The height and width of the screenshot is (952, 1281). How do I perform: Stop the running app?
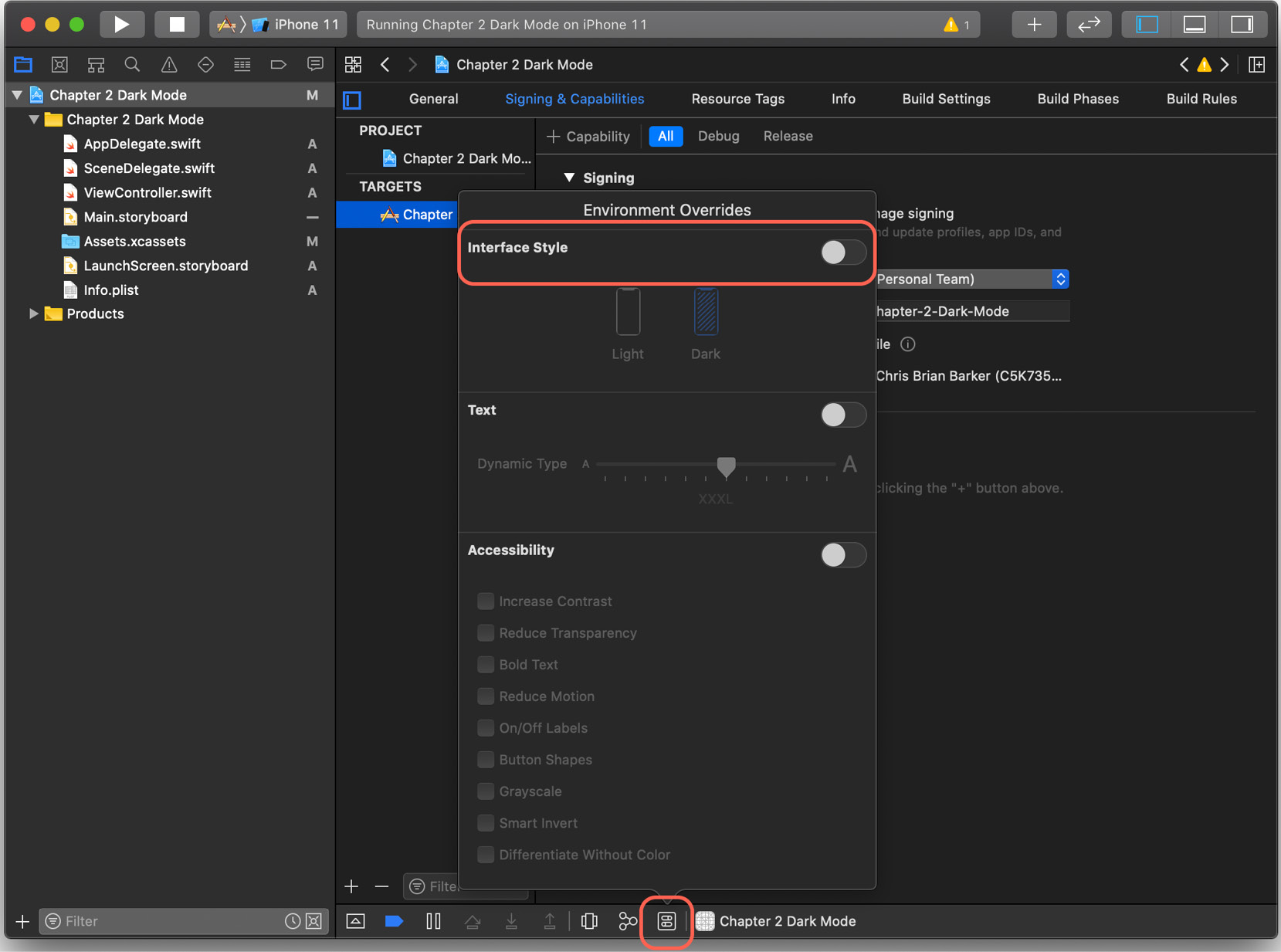tap(177, 25)
